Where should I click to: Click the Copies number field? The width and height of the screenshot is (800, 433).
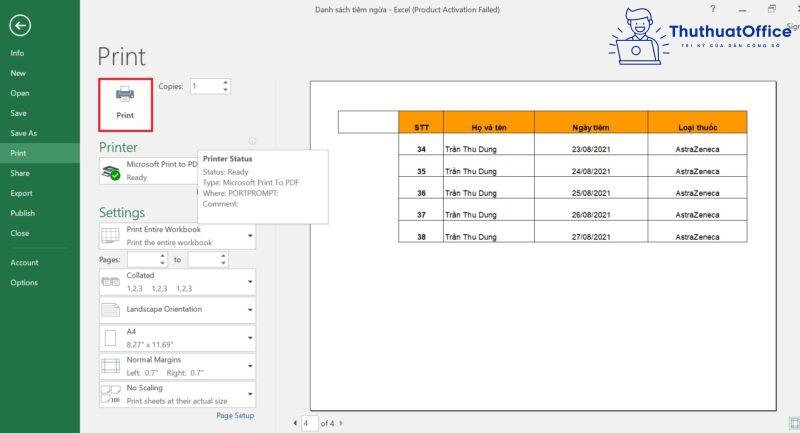pos(206,86)
